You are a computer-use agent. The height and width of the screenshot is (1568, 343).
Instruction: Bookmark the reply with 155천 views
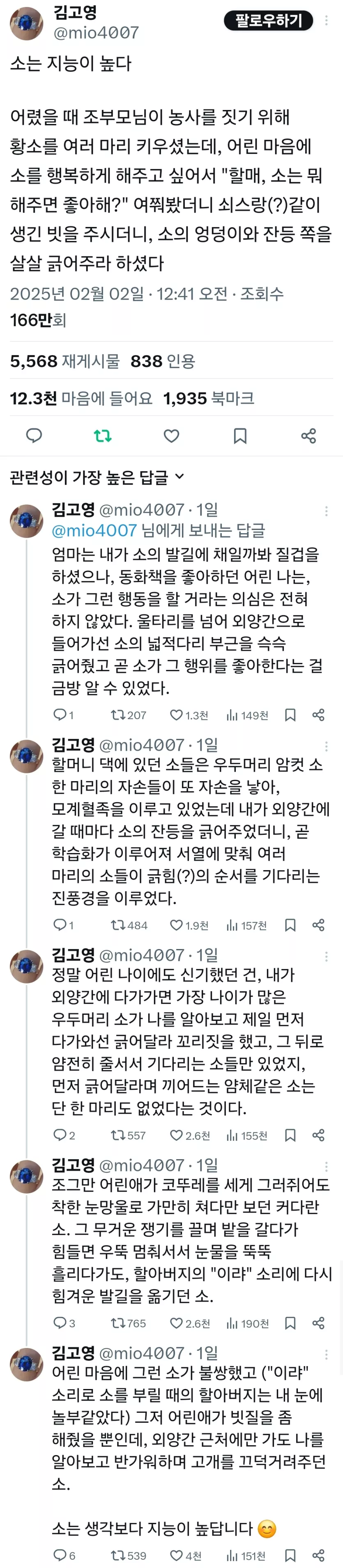point(290,1135)
